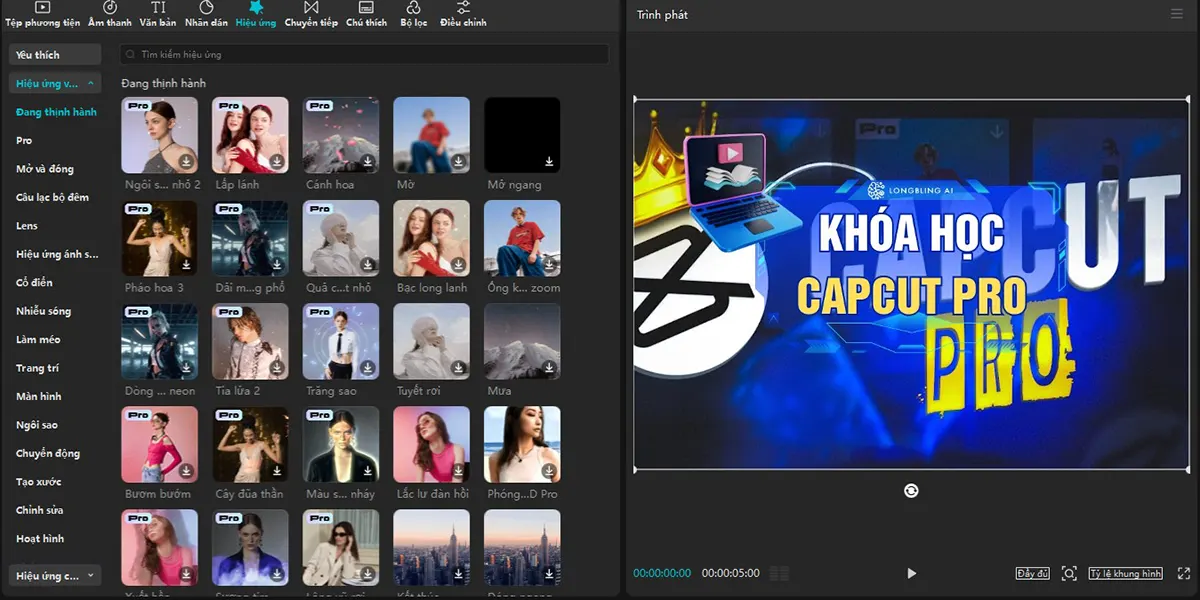The height and width of the screenshot is (600, 1200).
Task: Open the Trình phát panel menu icon
Action: click(x=1176, y=14)
